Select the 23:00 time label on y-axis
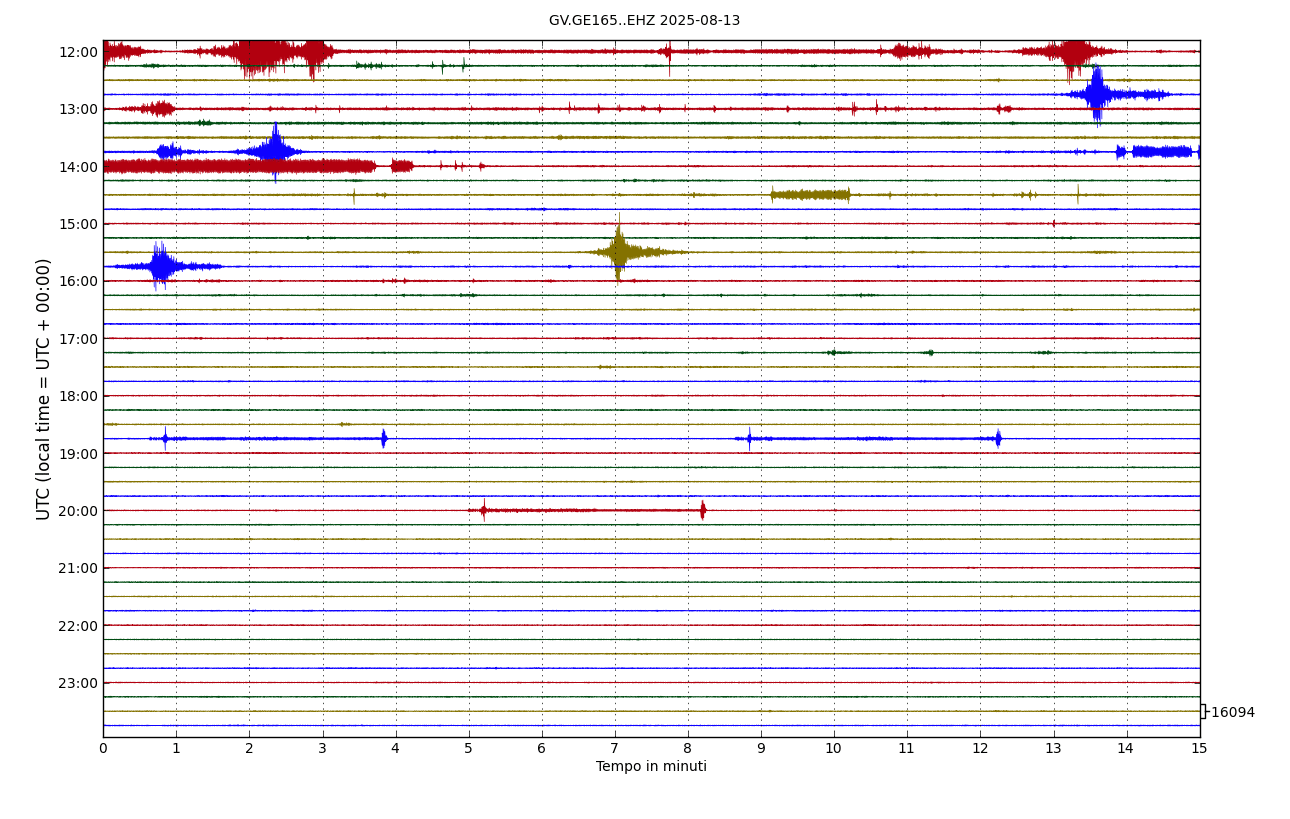Viewport: 1290px width, 819px height. [78, 683]
